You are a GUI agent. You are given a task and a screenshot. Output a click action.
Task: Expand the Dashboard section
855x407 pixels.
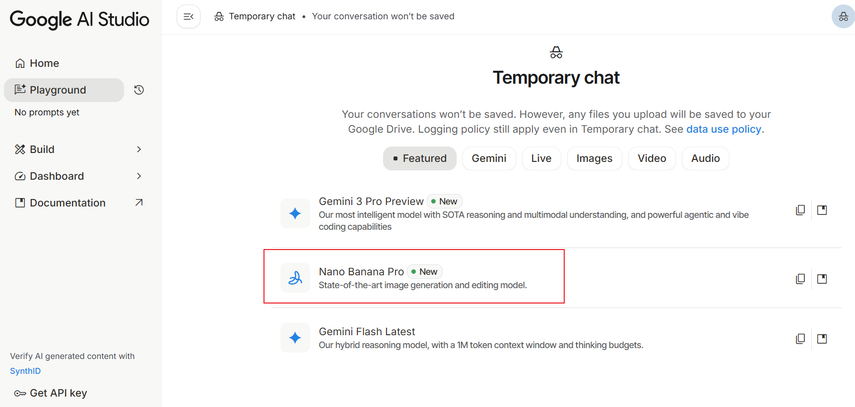coord(139,176)
